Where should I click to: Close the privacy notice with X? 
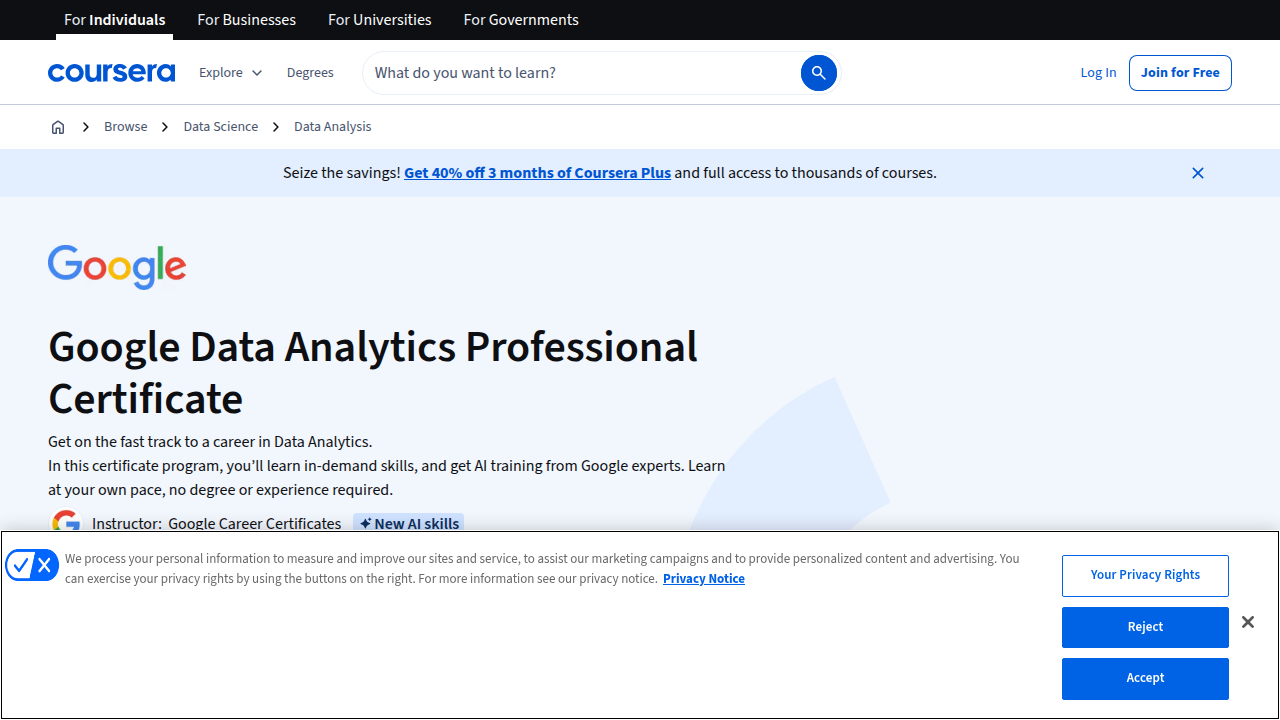pos(1248,622)
